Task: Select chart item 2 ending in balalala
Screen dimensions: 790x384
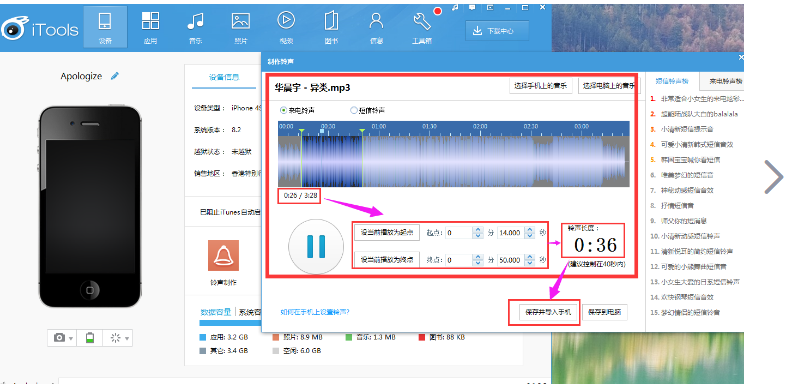Action: [694, 114]
